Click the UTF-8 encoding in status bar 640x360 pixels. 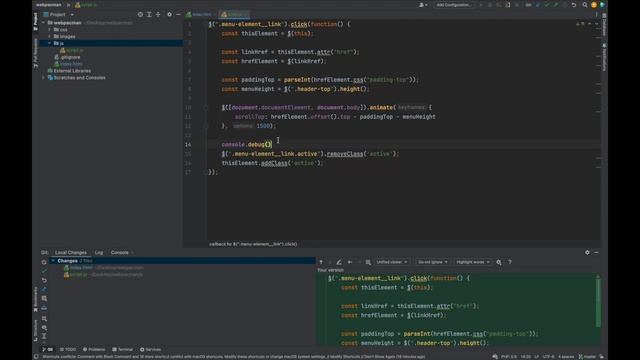[x=548, y=356]
